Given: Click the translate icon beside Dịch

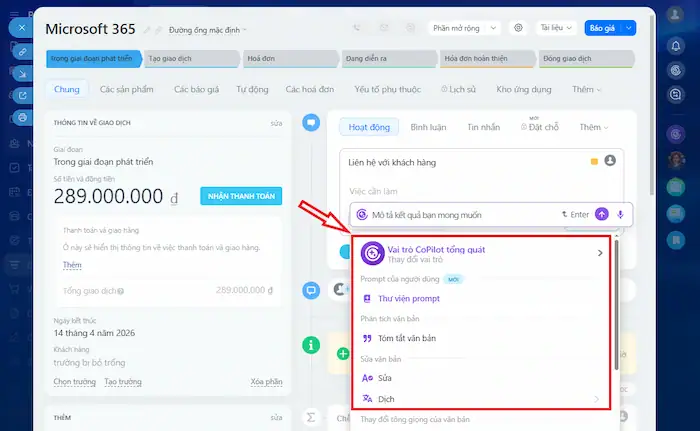Looking at the screenshot, I should point(367,398).
